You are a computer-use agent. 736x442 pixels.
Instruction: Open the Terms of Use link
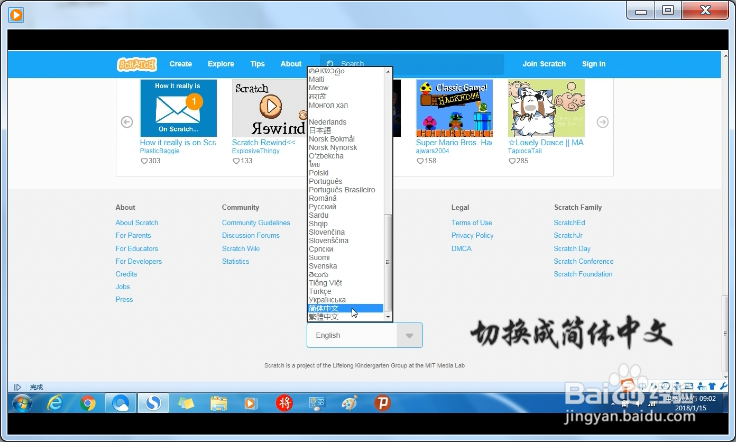click(x=472, y=222)
